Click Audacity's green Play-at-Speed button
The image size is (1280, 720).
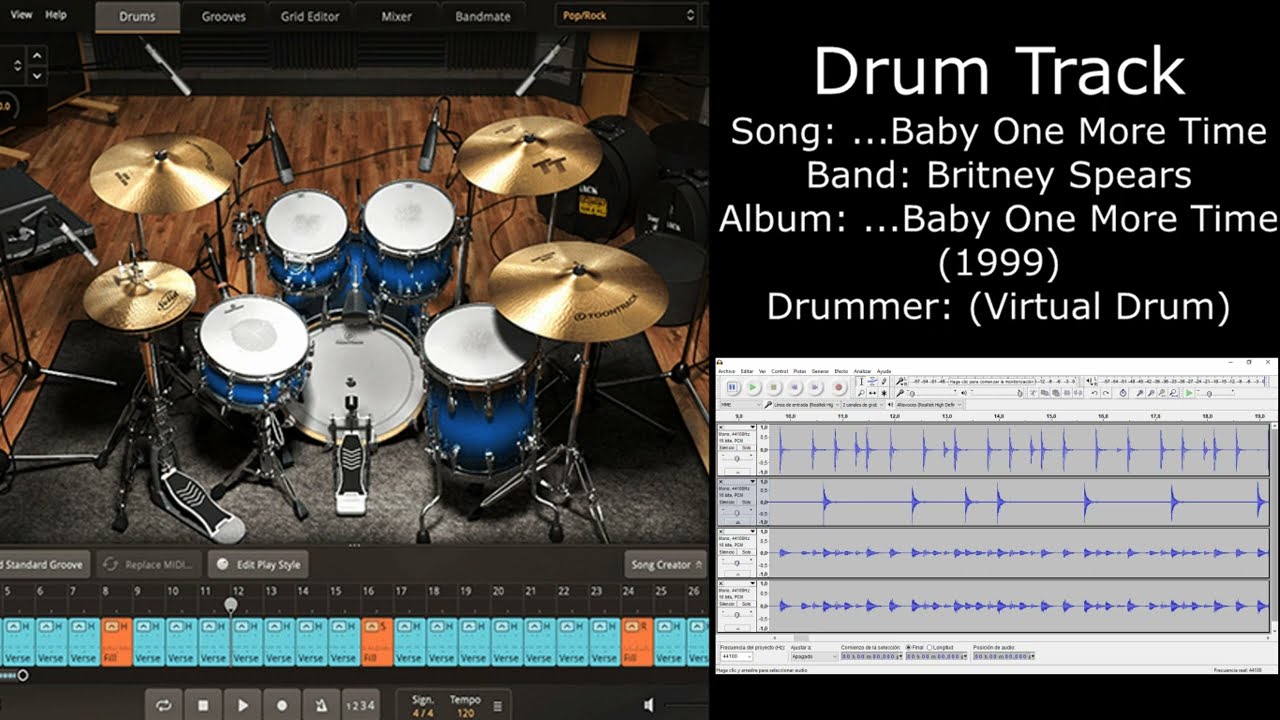(1189, 393)
